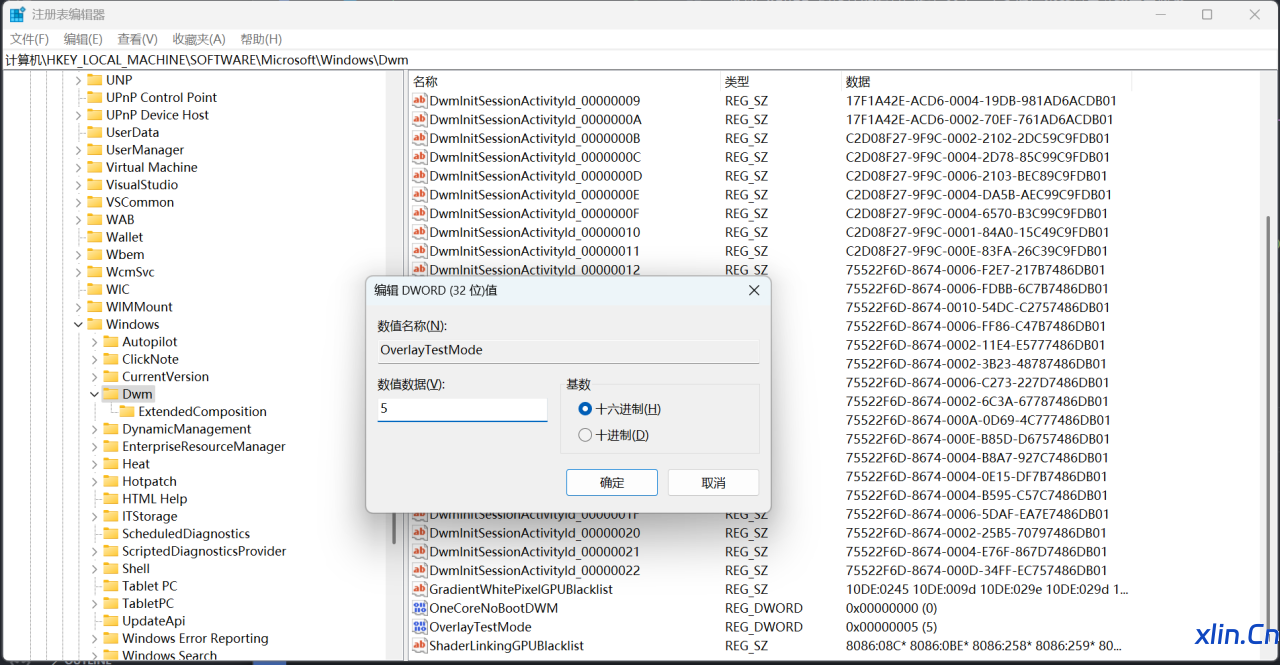Open the 收藏夹(A) menu
The image size is (1280, 665).
tap(199, 39)
